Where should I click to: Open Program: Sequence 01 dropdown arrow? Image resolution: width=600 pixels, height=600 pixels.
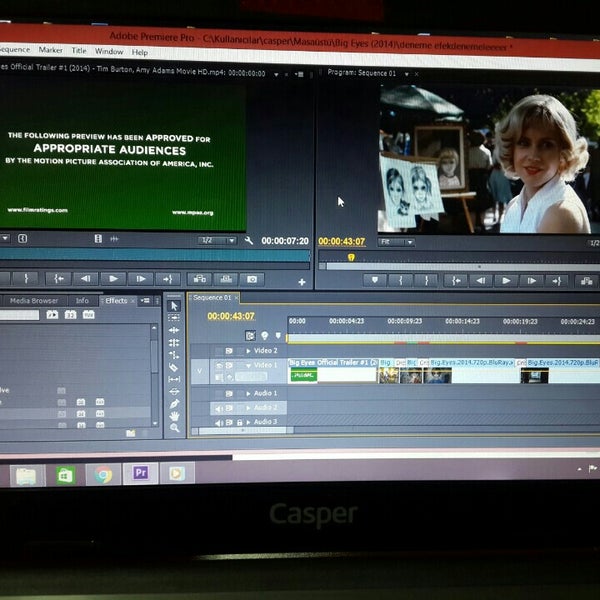point(407,74)
